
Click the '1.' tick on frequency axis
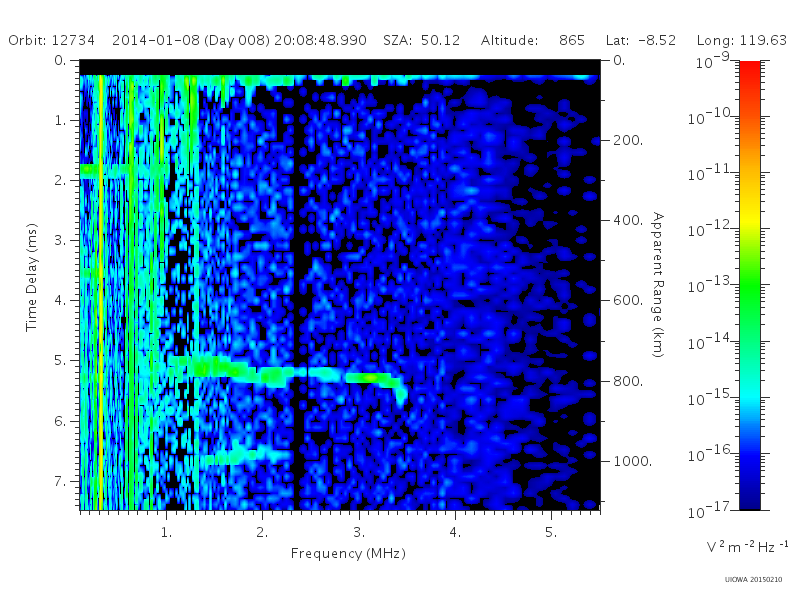(x=166, y=532)
